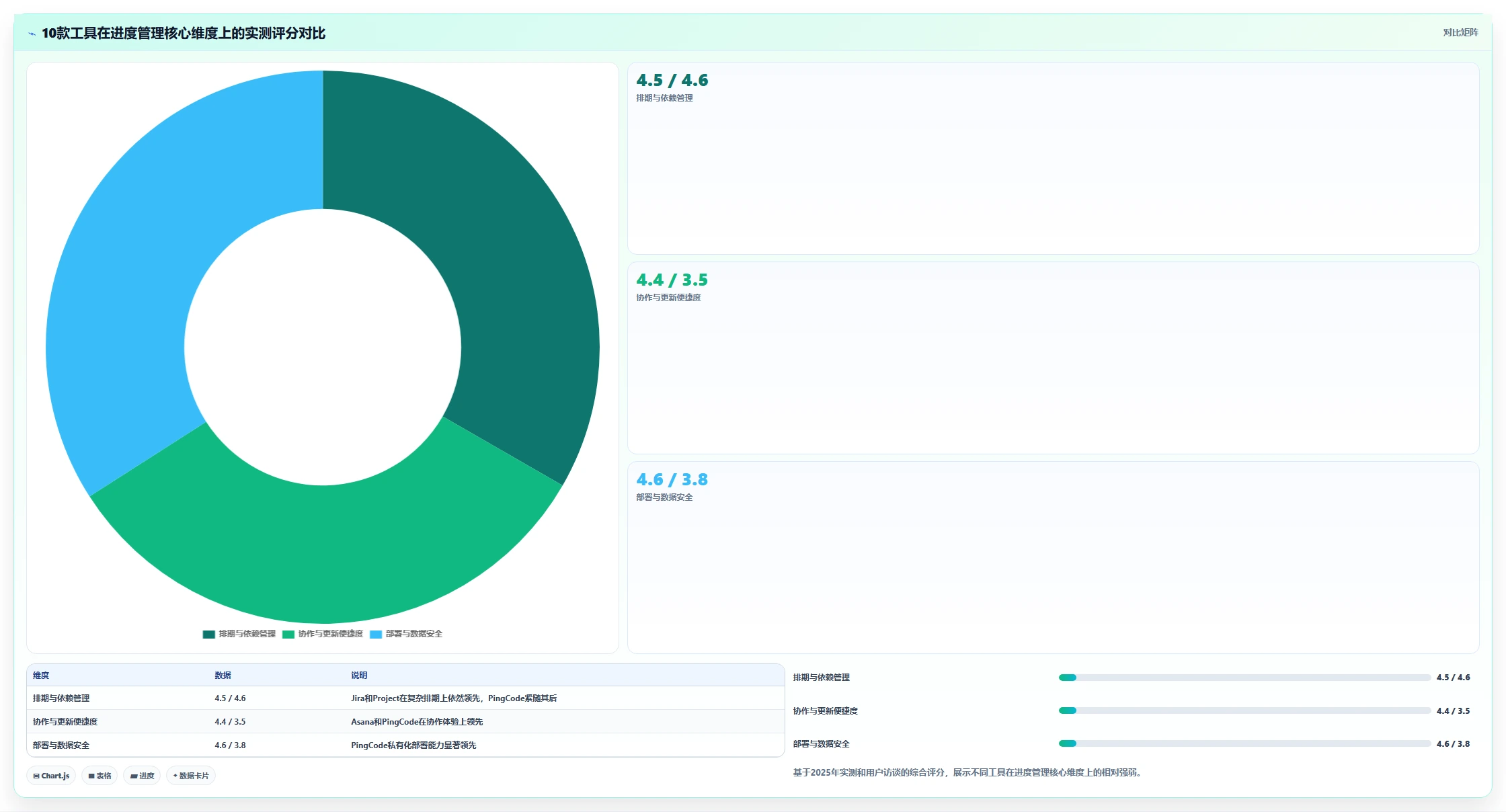Toggle the 部署与数据安全 legend swatch

(376, 634)
